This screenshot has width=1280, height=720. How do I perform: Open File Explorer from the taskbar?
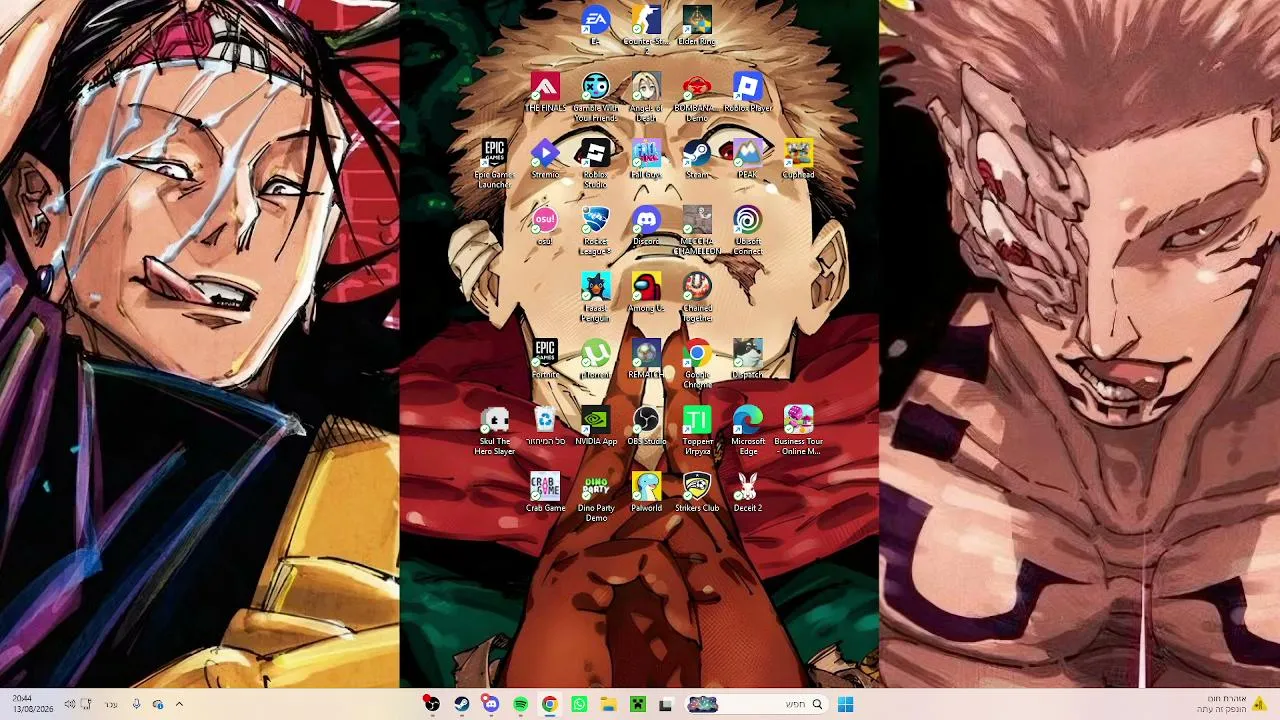(x=608, y=704)
